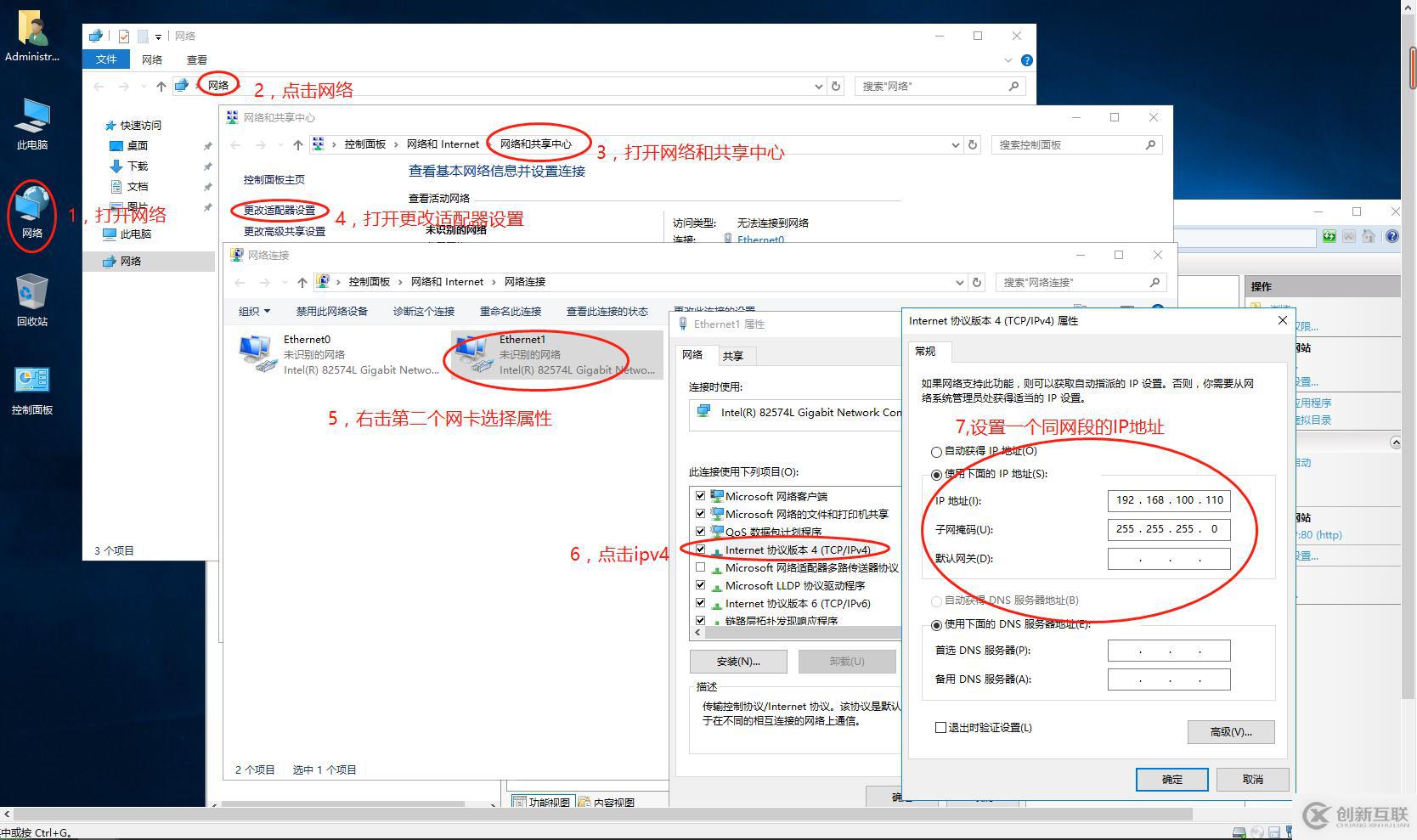
Task: Select 使用下面的 IP 地址 radio button
Action: [x=936, y=475]
